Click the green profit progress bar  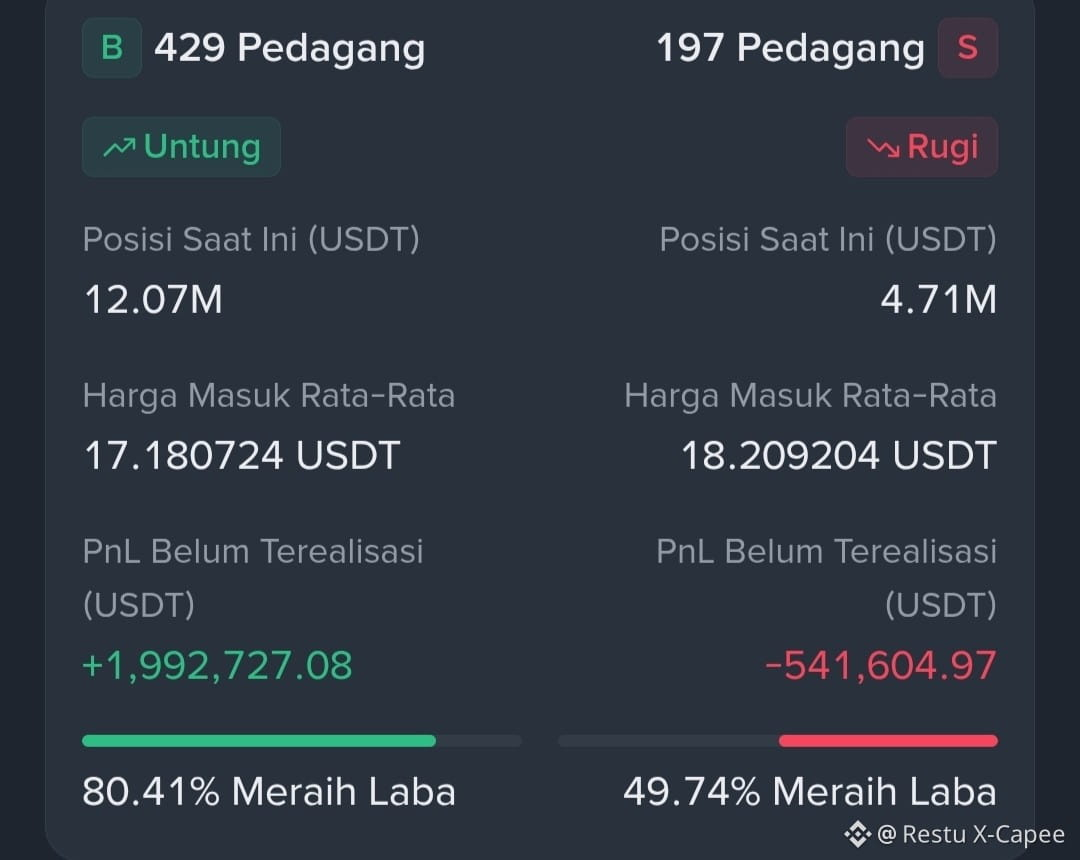(x=259, y=741)
